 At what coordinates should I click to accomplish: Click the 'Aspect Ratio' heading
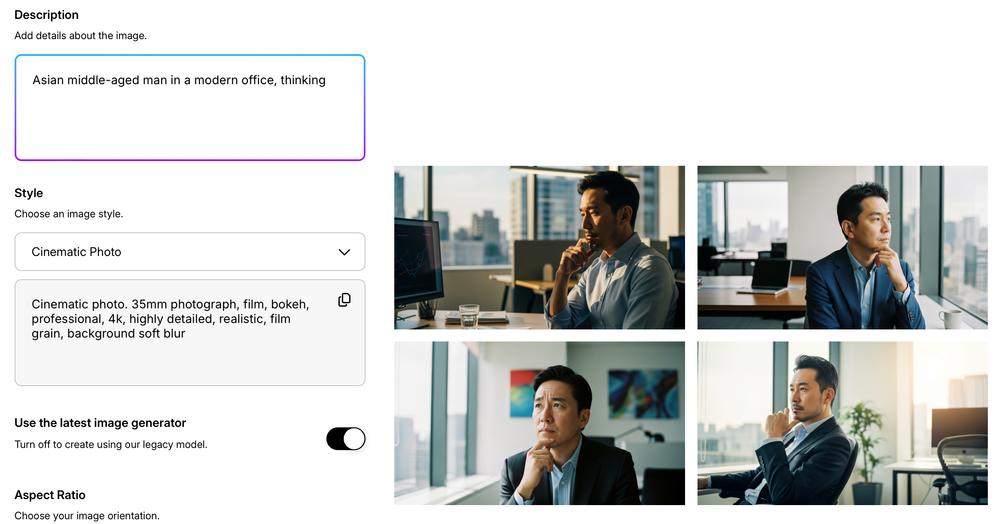point(50,495)
